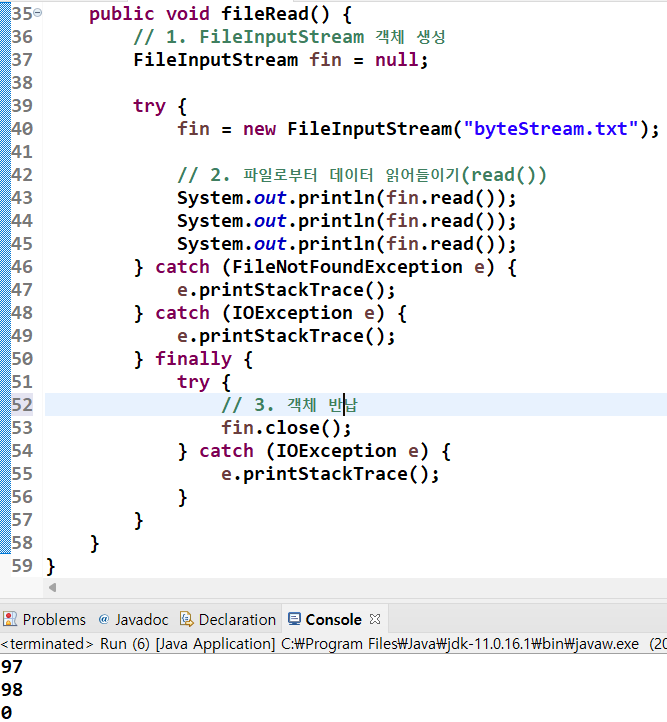Click IOException on line 48
This screenshot has height=722, width=667.
coord(292,313)
